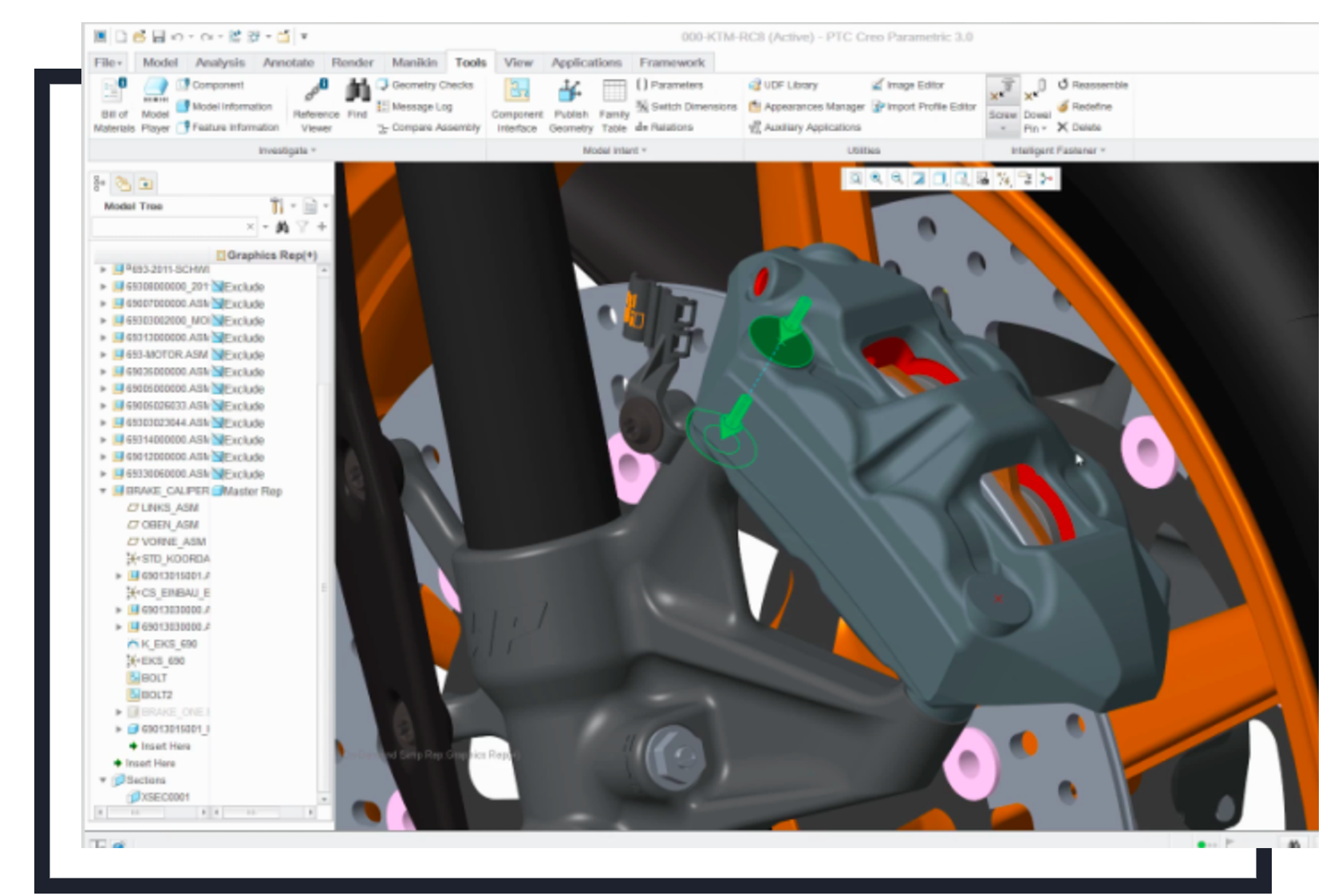Click the Model Tree search binoculars icon
The width and height of the screenshot is (1334, 896).
282,227
